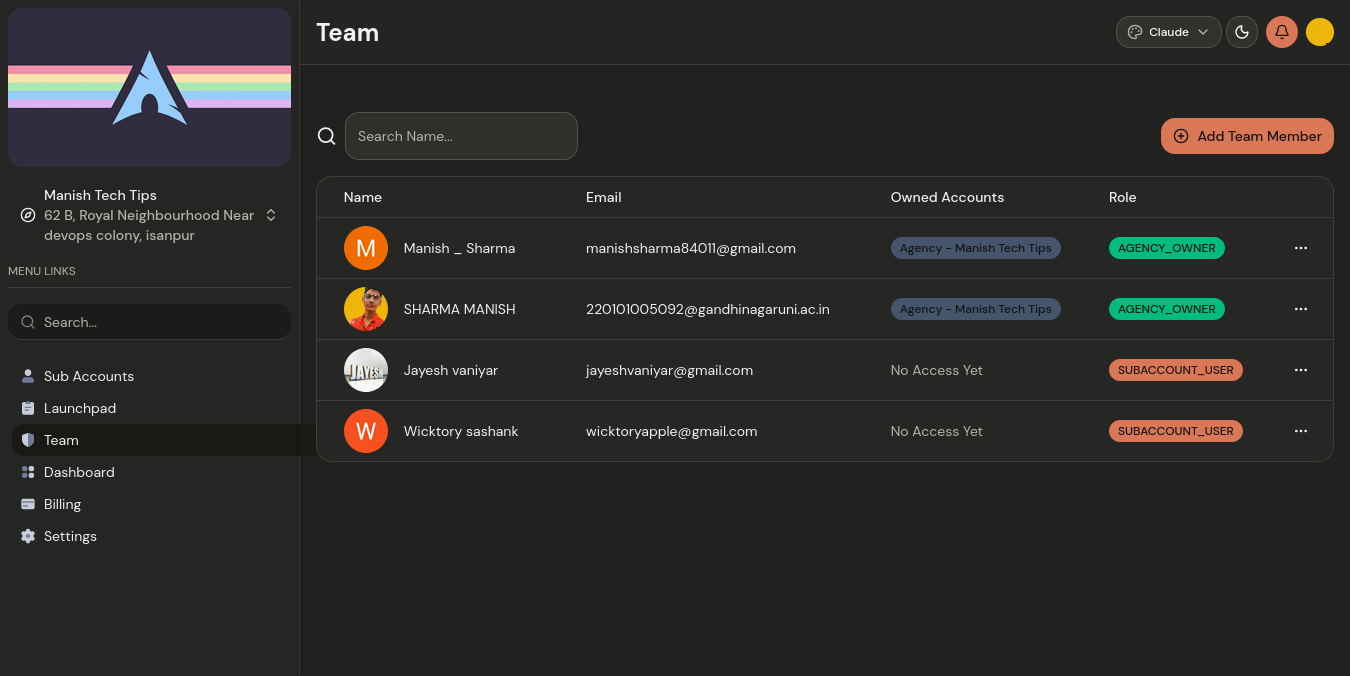Click the Search Name input field
Viewport: 1350px width, 676px height.
point(461,136)
